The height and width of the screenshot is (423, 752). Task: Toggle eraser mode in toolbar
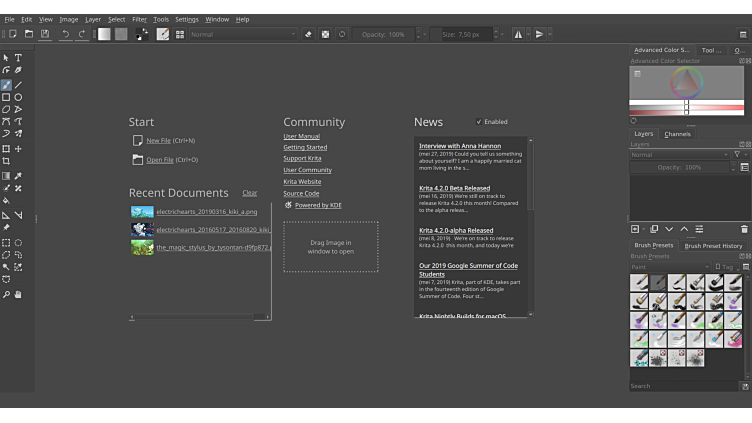(x=308, y=34)
